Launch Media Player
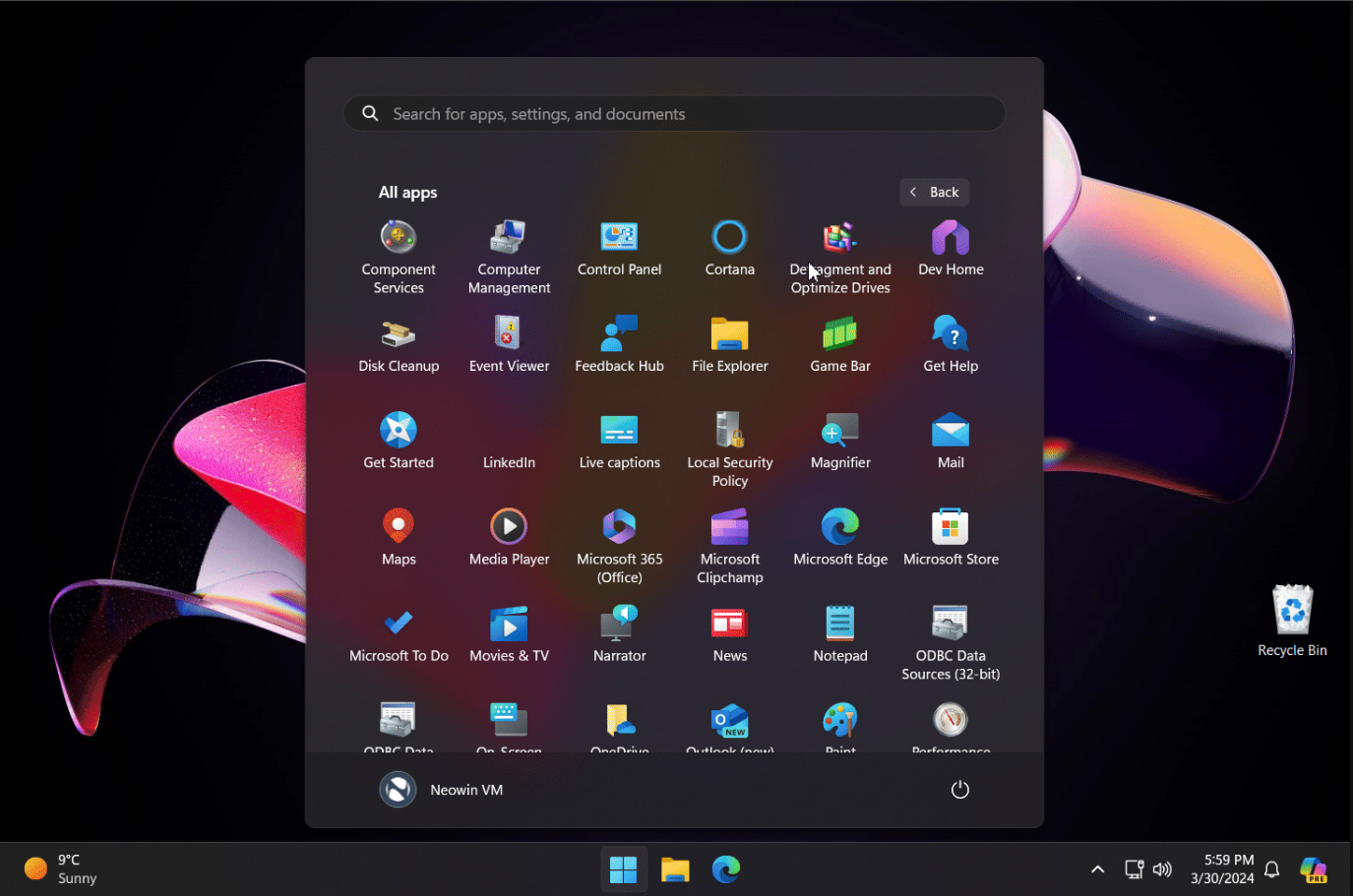 click(509, 537)
